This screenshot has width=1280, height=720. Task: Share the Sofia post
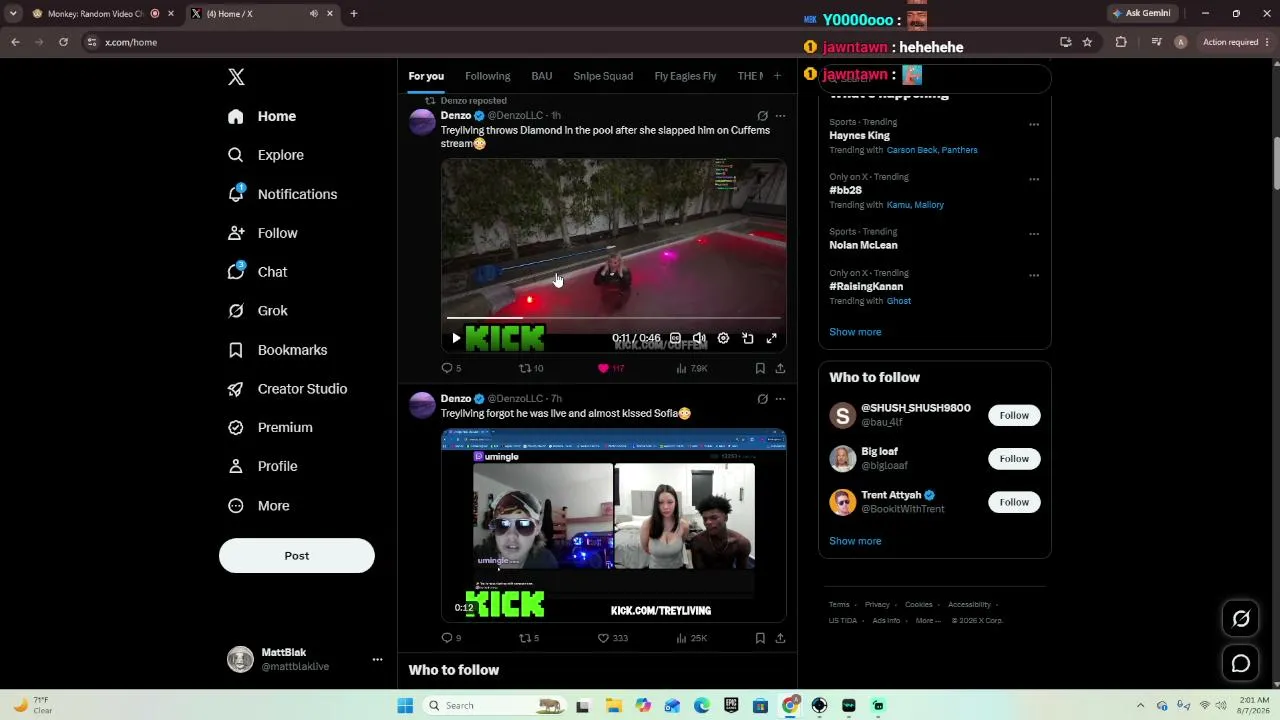coord(780,638)
